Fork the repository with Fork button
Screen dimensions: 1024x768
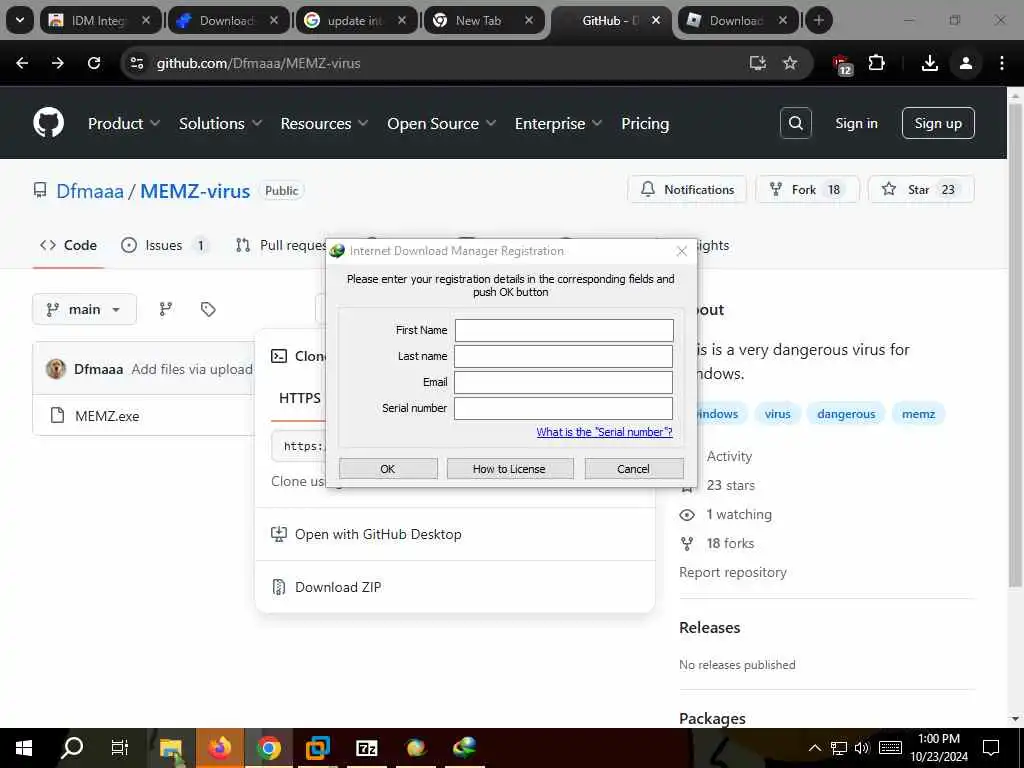pyautogui.click(x=807, y=189)
